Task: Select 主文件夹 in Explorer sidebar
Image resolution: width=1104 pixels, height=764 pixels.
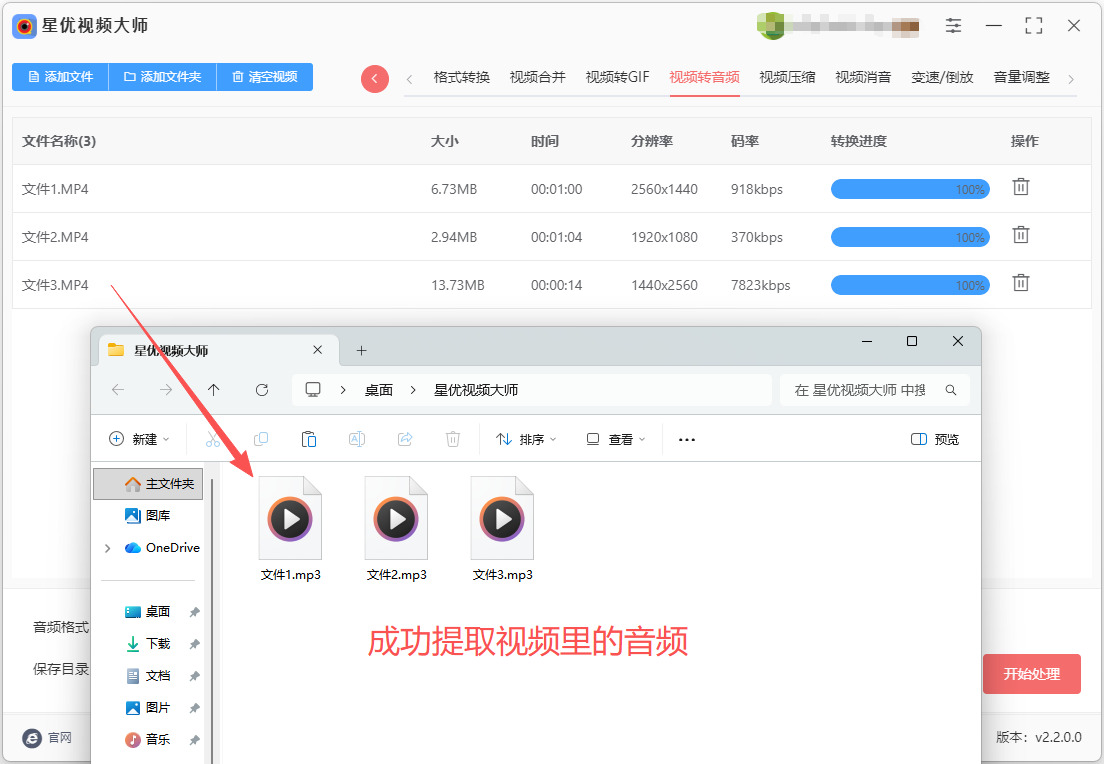Action: [x=148, y=484]
